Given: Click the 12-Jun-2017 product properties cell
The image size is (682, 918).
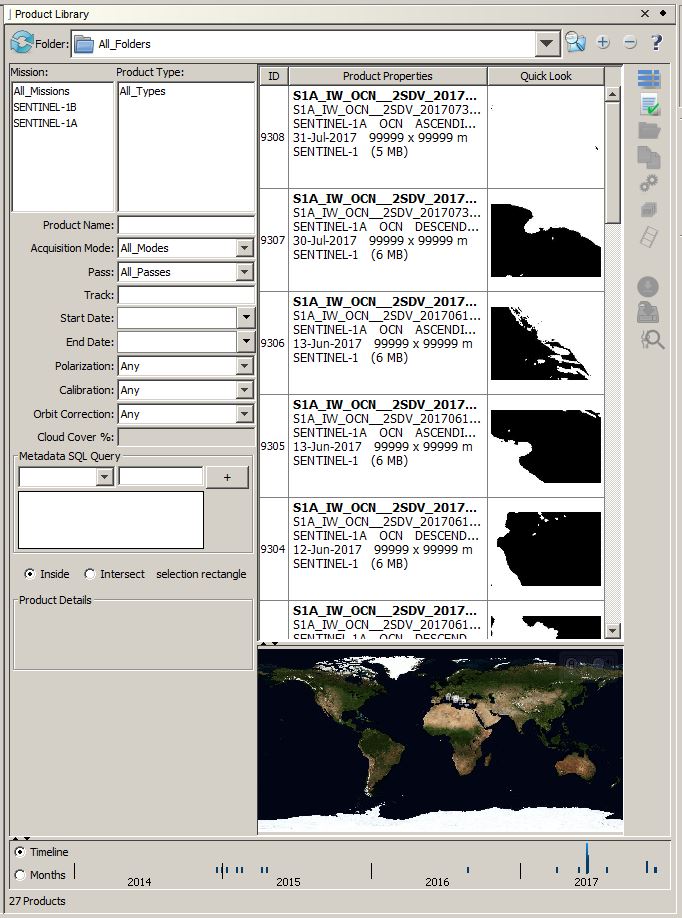Looking at the screenshot, I should [388, 549].
